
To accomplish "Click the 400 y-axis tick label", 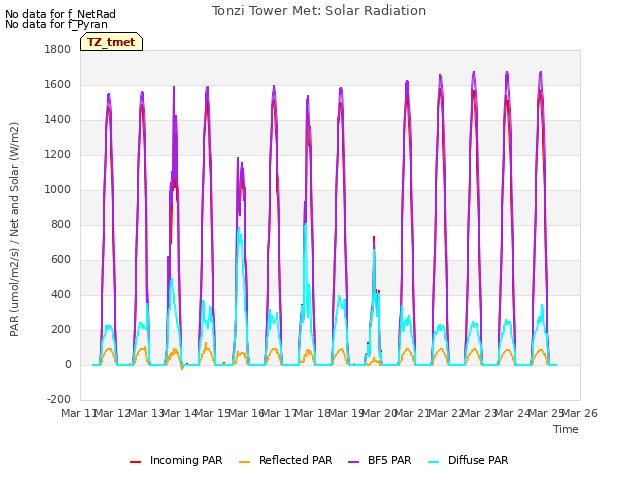I will click(x=60, y=294).
